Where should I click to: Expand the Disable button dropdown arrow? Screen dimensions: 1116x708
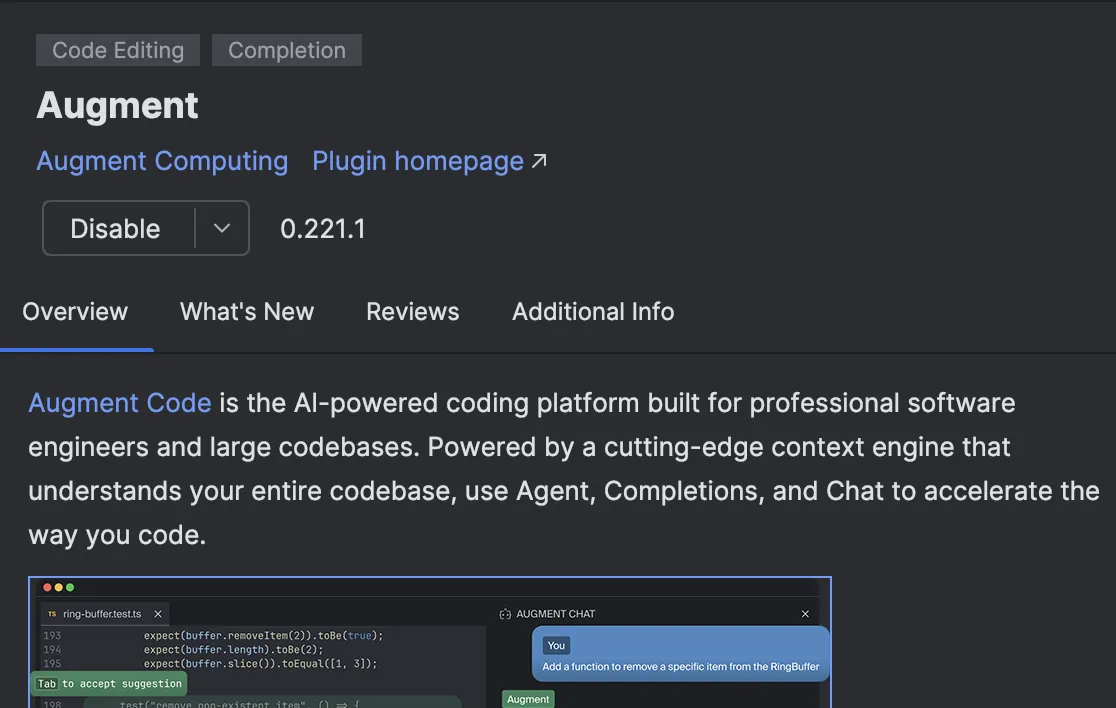[222, 228]
